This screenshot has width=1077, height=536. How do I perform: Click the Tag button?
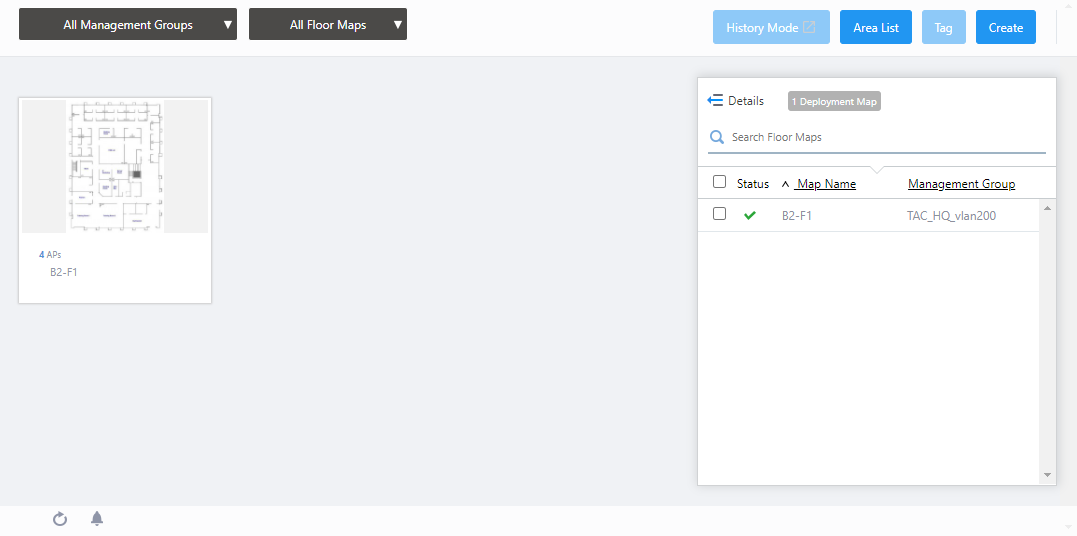pos(943,28)
